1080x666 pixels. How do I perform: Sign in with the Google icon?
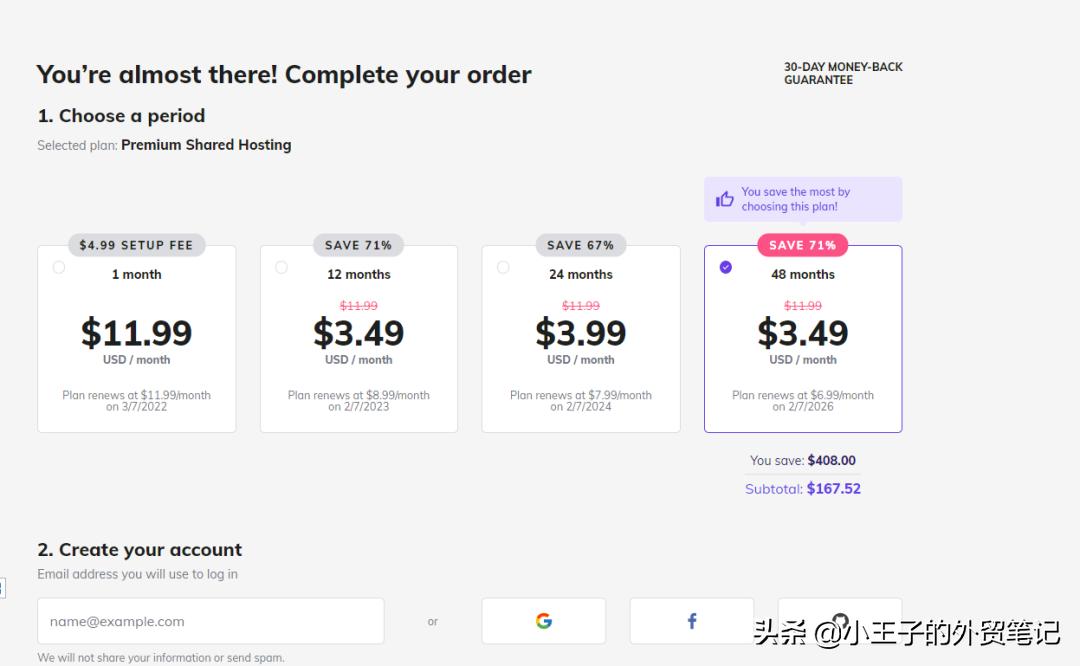[x=543, y=621]
